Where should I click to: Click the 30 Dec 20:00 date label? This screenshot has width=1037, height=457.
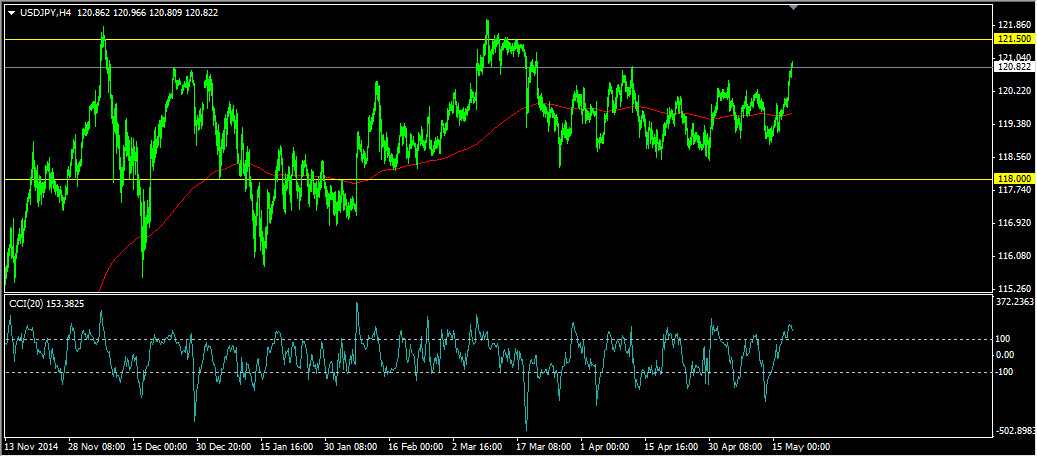(226, 446)
